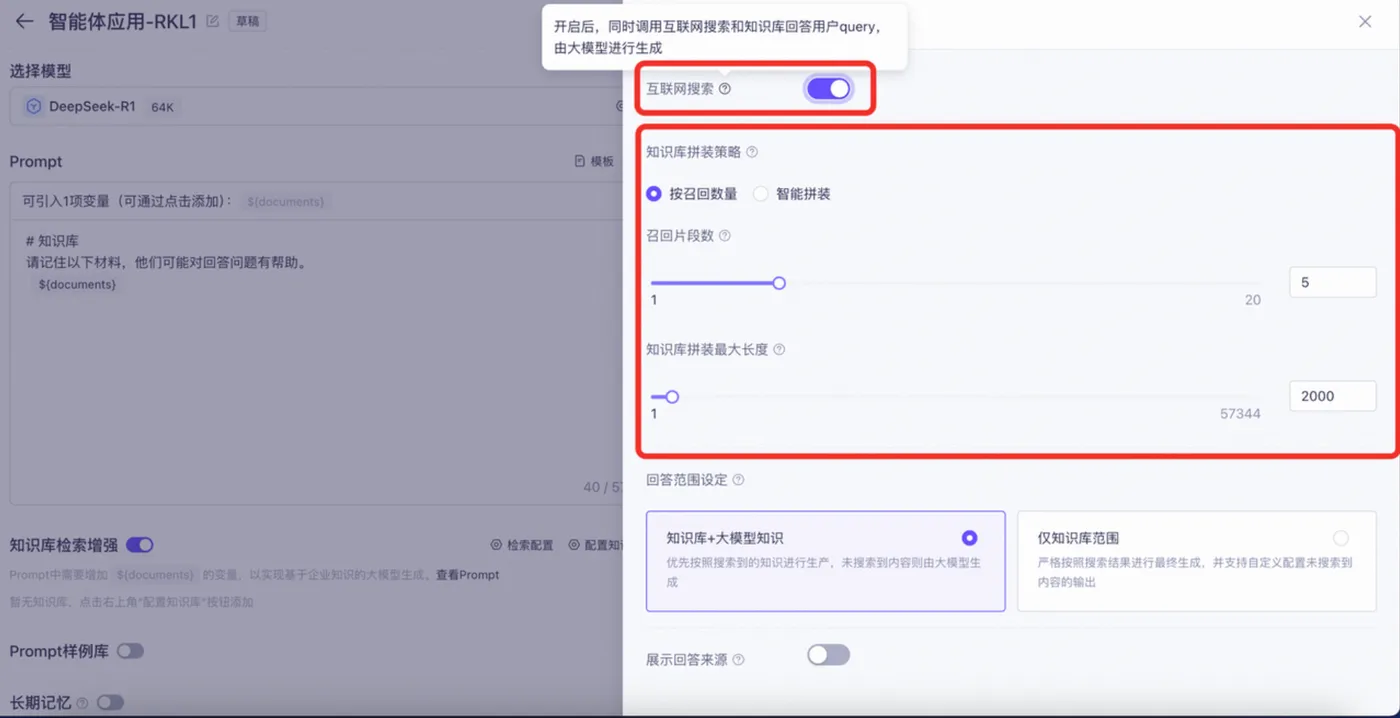Choose the 知识库+大模型知识 answer scope card
Viewport: 1400px width, 718px height.
pyautogui.click(x=826, y=561)
